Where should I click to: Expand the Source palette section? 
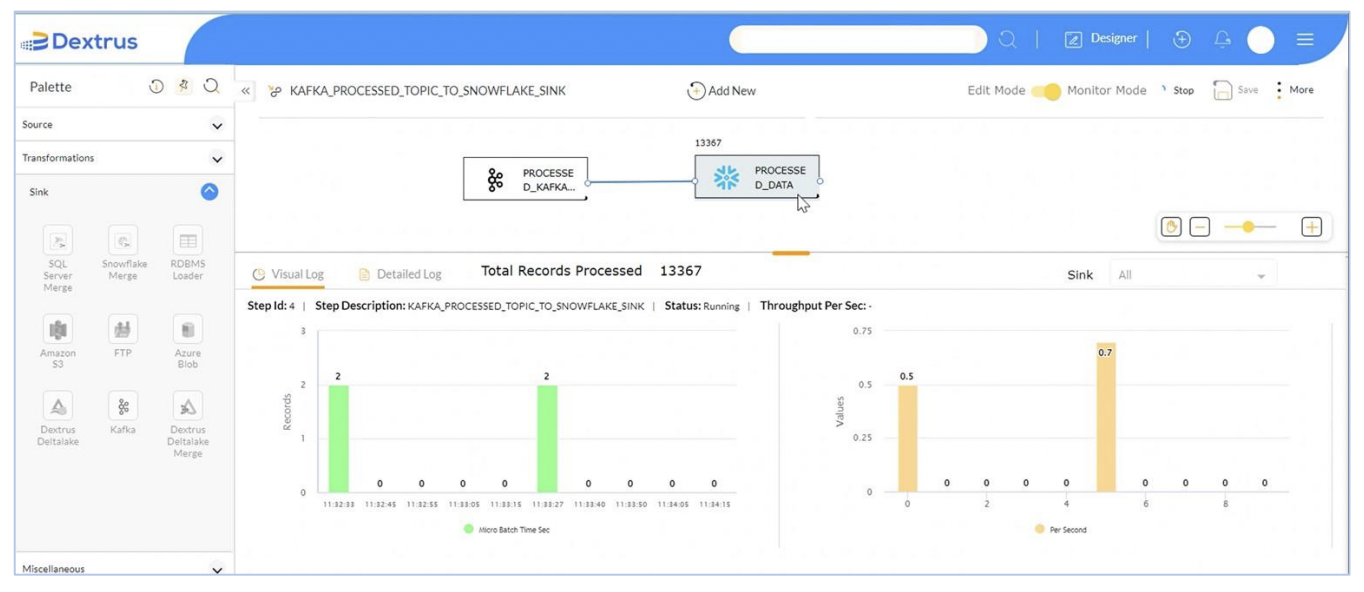pyautogui.click(x=217, y=125)
